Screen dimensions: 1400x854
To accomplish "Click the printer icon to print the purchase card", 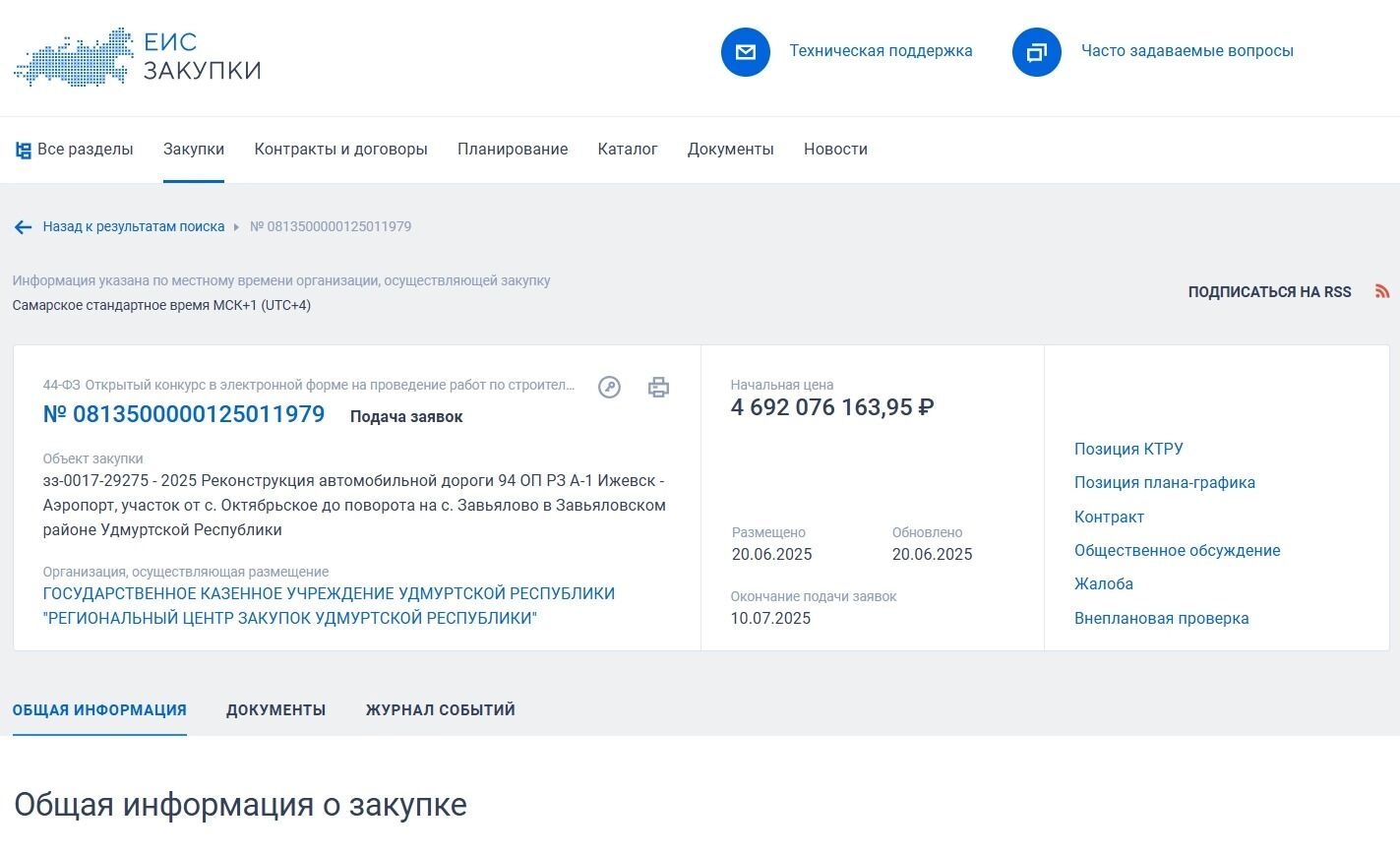I will pos(659,388).
